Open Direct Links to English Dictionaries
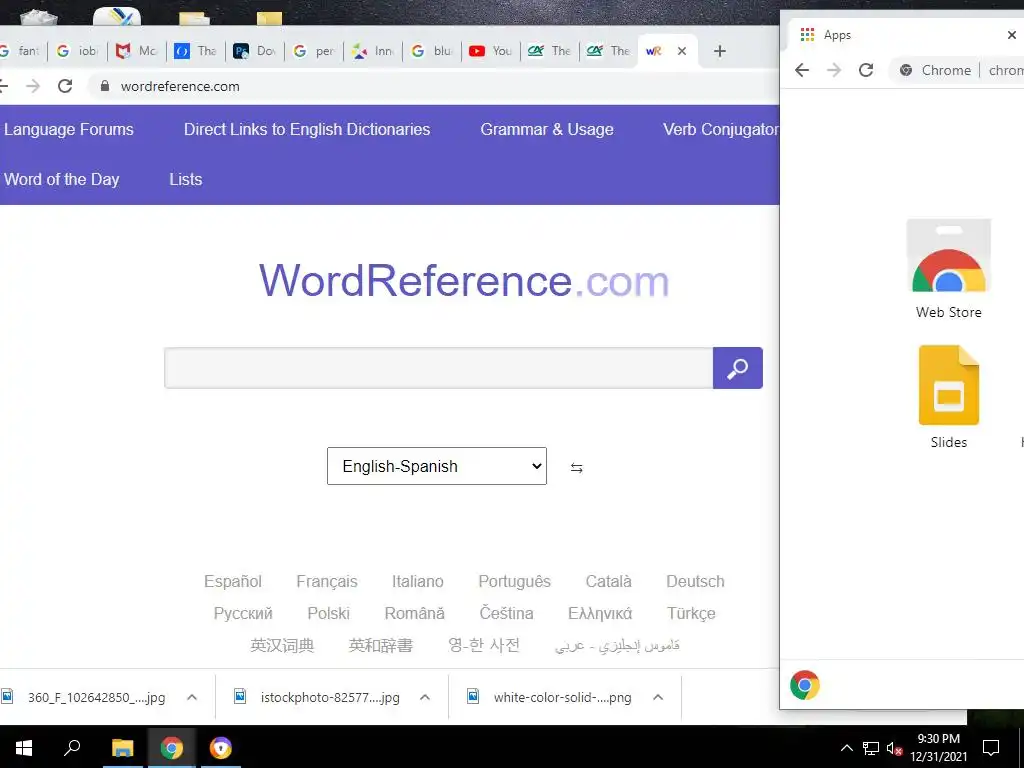Screen dimensions: 1024x768 click(x=307, y=129)
